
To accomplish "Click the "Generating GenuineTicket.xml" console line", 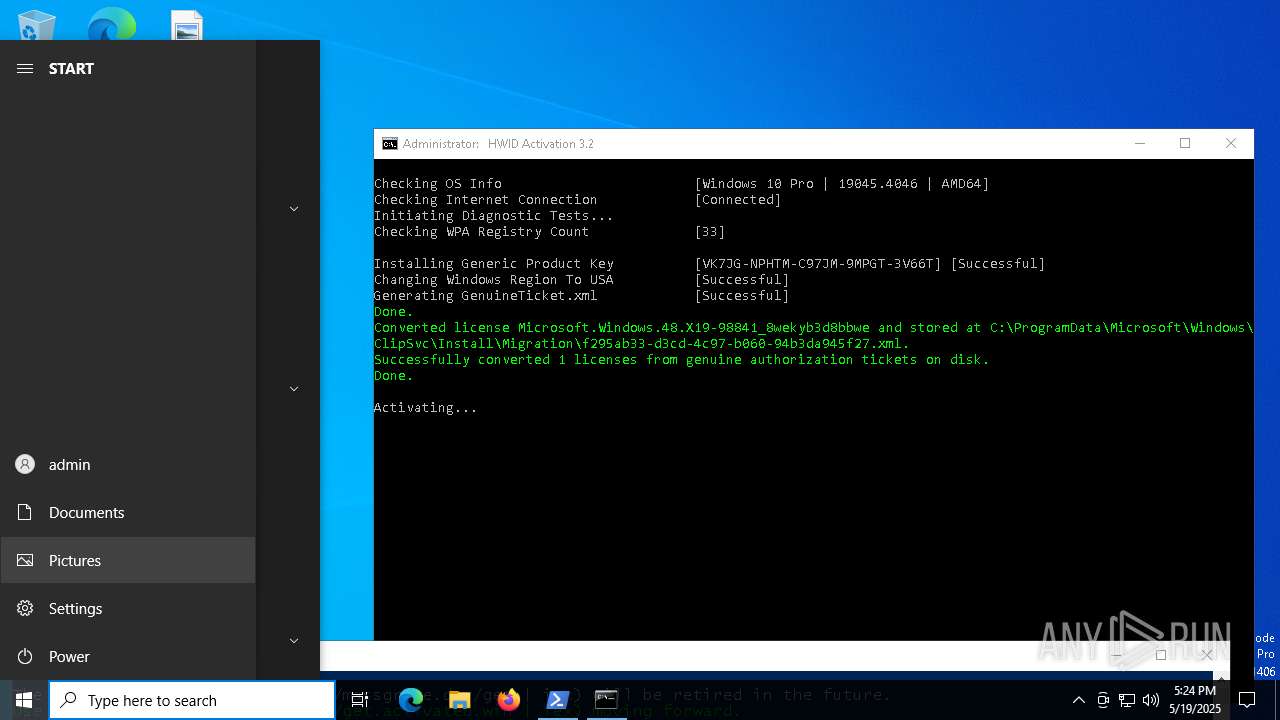I will coord(486,296).
